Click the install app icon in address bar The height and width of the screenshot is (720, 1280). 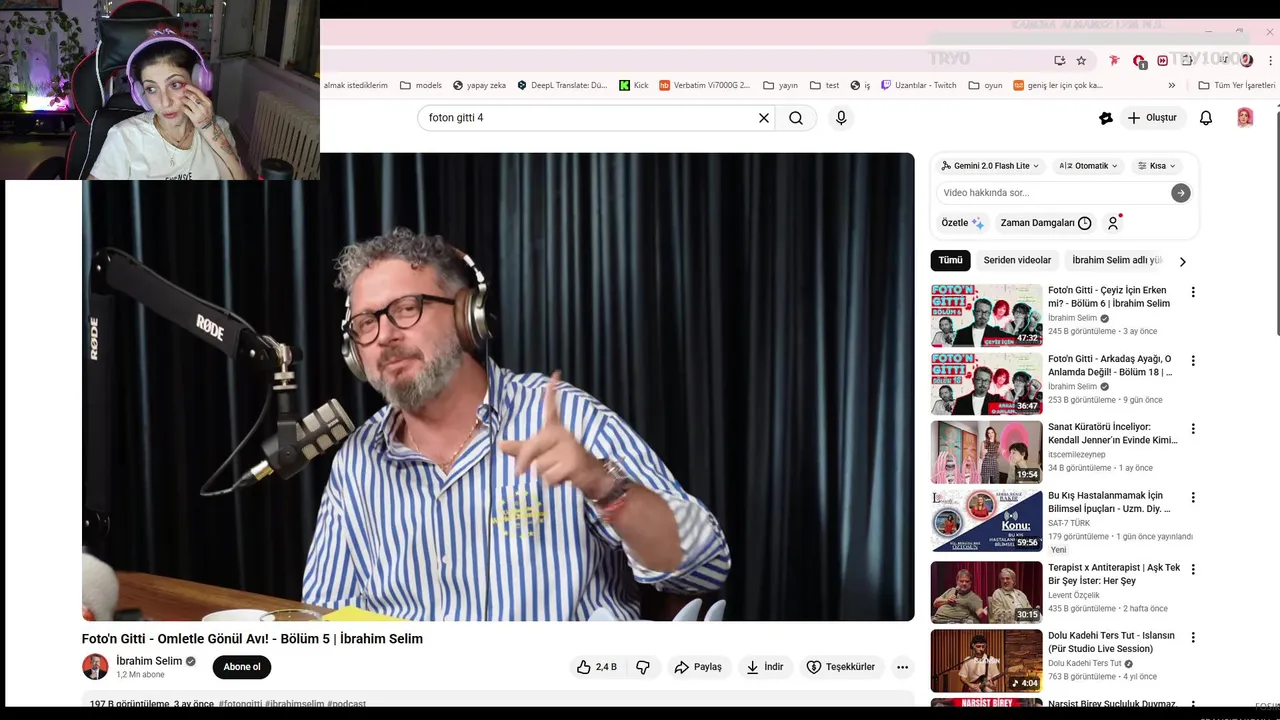pos(1059,60)
